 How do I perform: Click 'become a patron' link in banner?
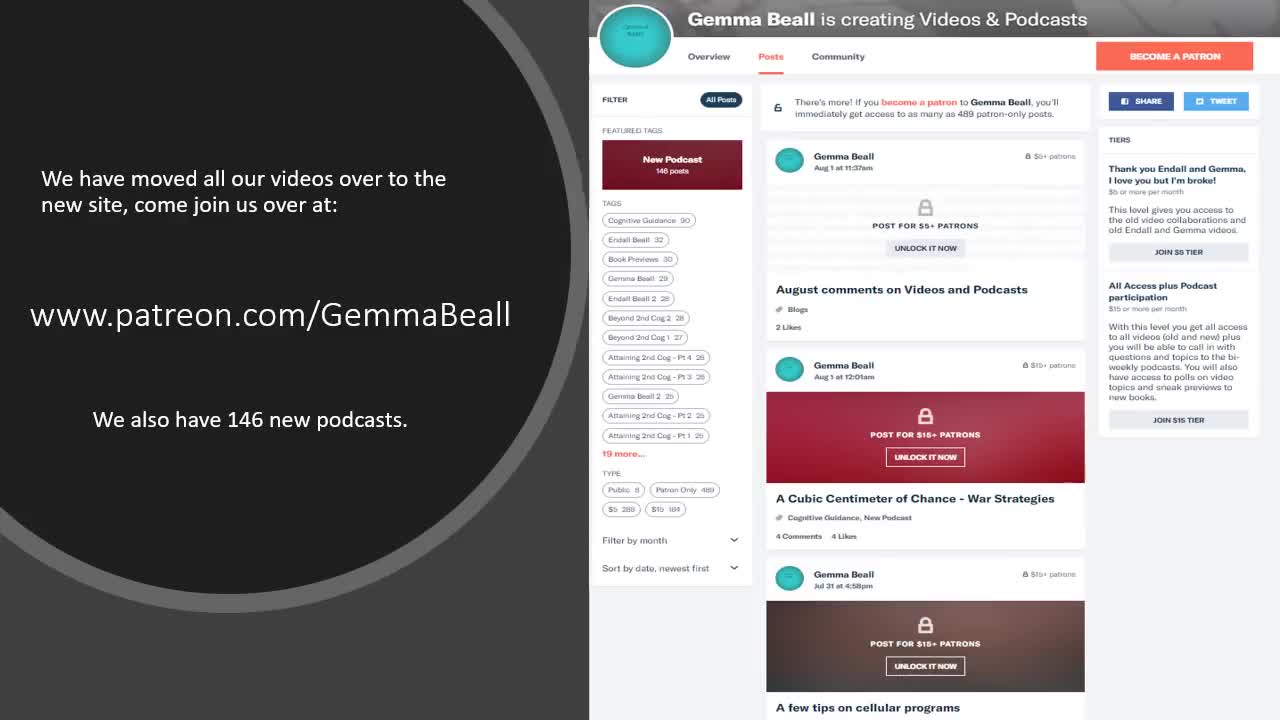(x=918, y=102)
